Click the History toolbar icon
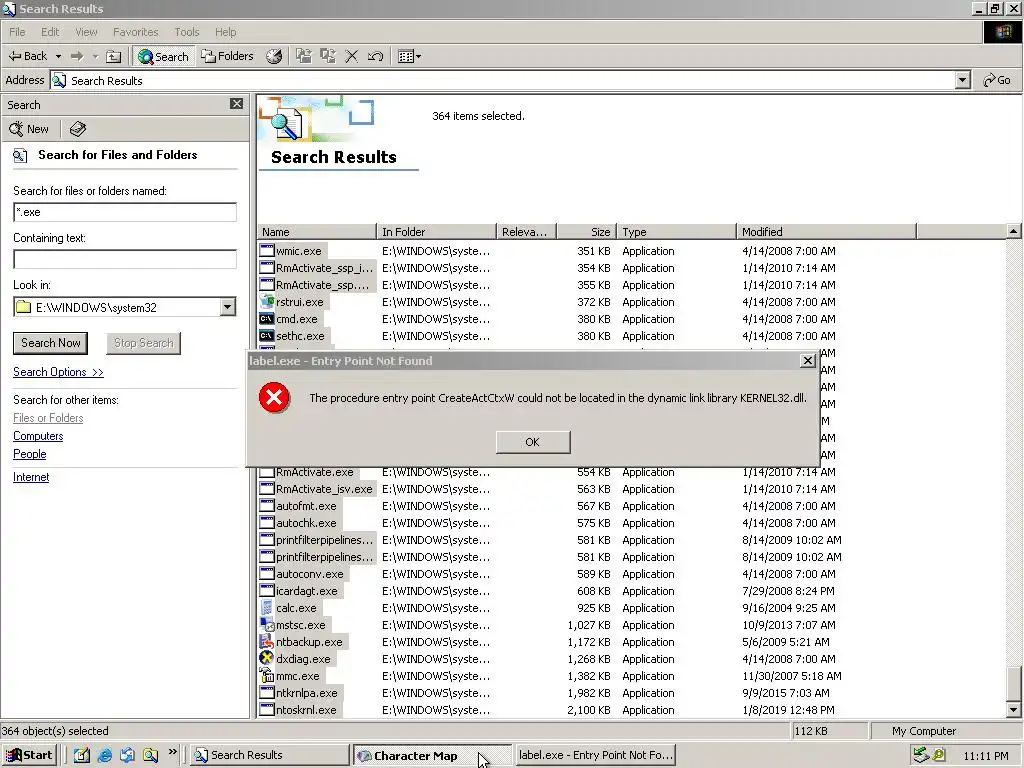1024x768 pixels. click(x=274, y=56)
